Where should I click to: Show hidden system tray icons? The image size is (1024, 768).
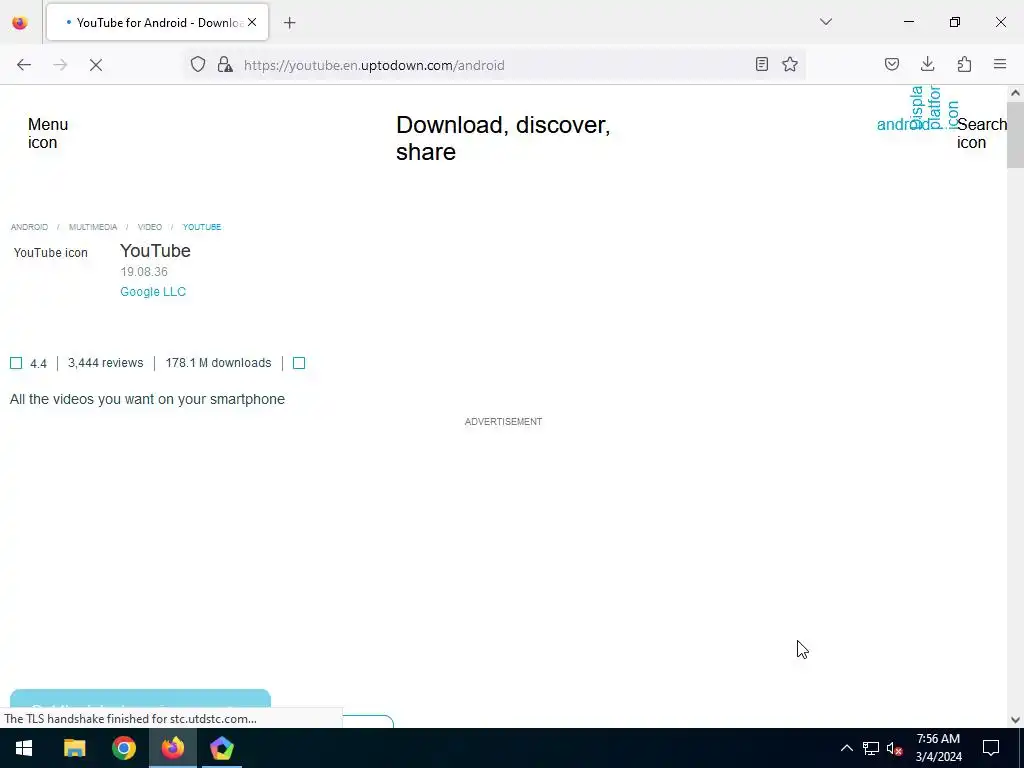846,748
